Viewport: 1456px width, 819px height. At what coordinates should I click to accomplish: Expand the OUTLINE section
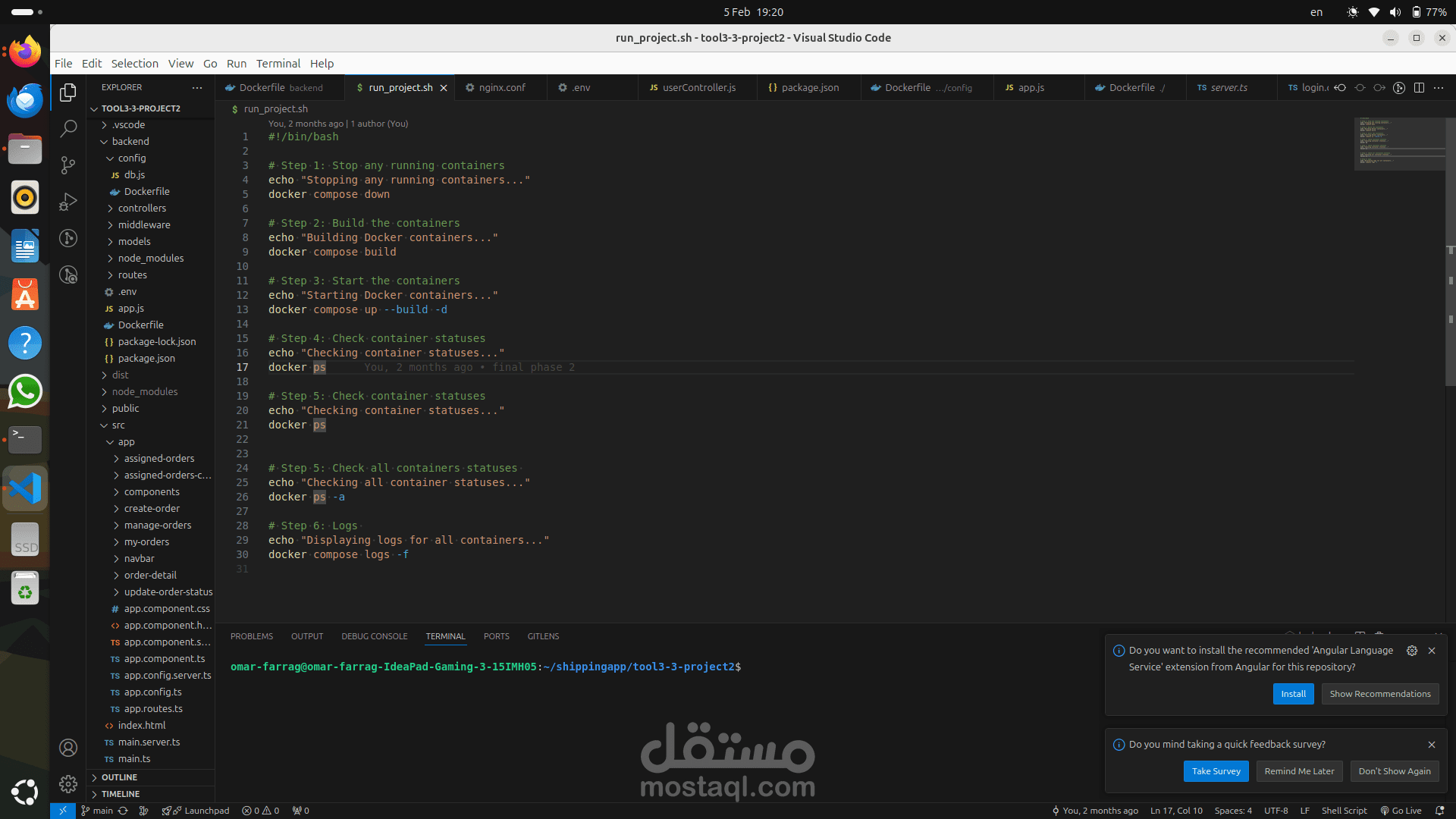coord(119,777)
